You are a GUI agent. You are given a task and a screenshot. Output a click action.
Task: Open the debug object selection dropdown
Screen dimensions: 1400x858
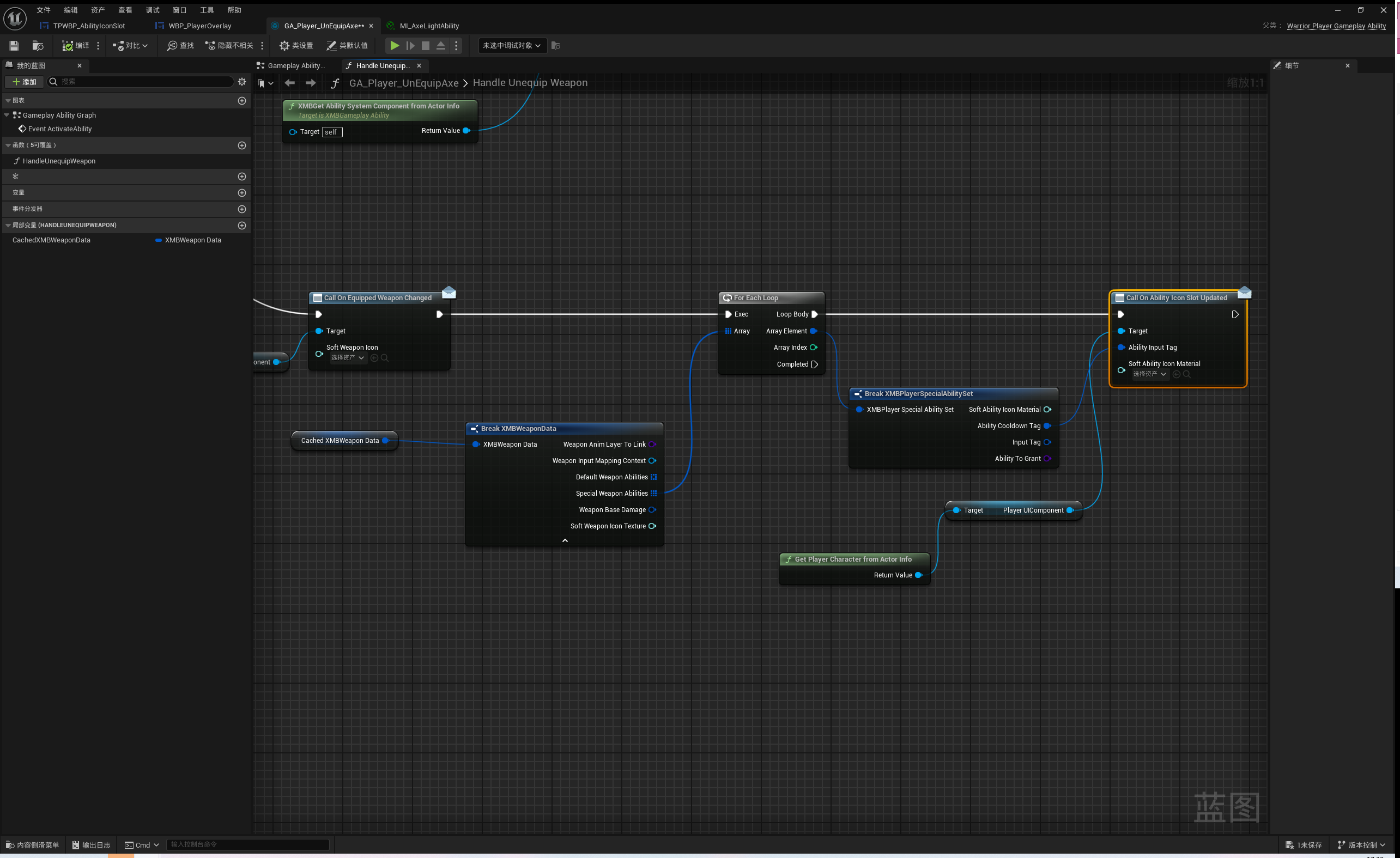point(511,45)
